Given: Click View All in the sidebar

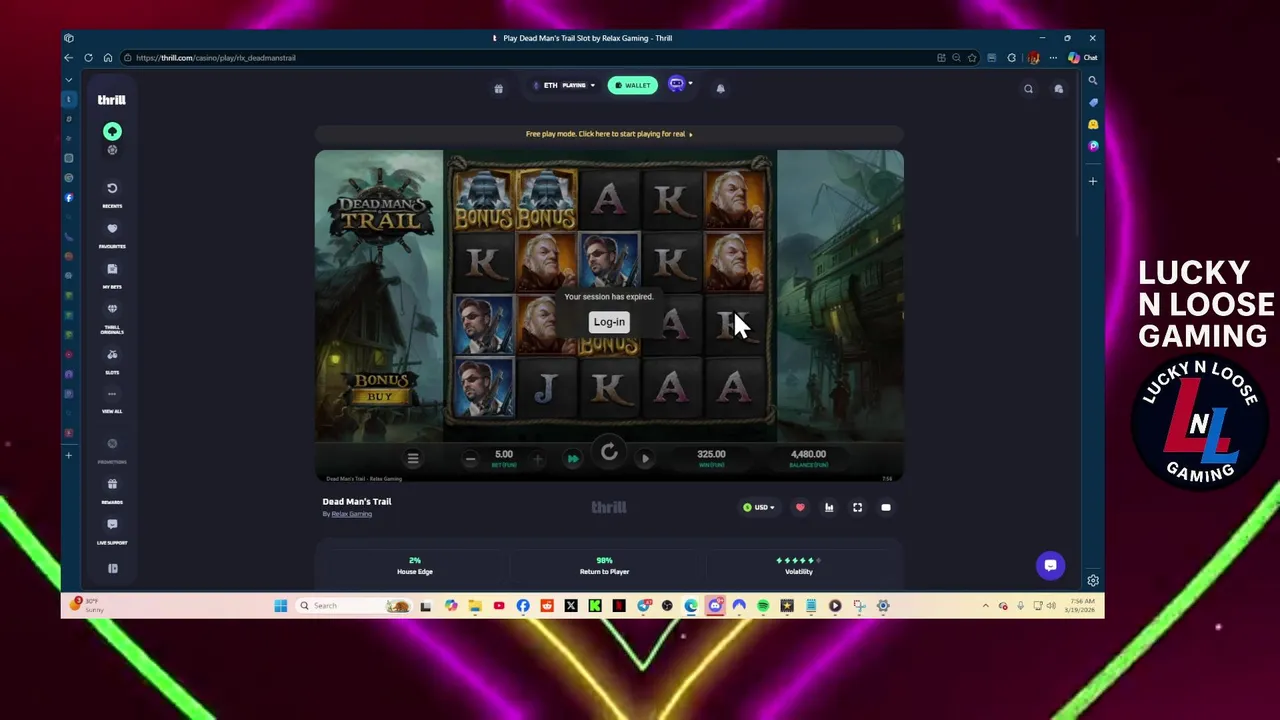Looking at the screenshot, I should (112, 399).
